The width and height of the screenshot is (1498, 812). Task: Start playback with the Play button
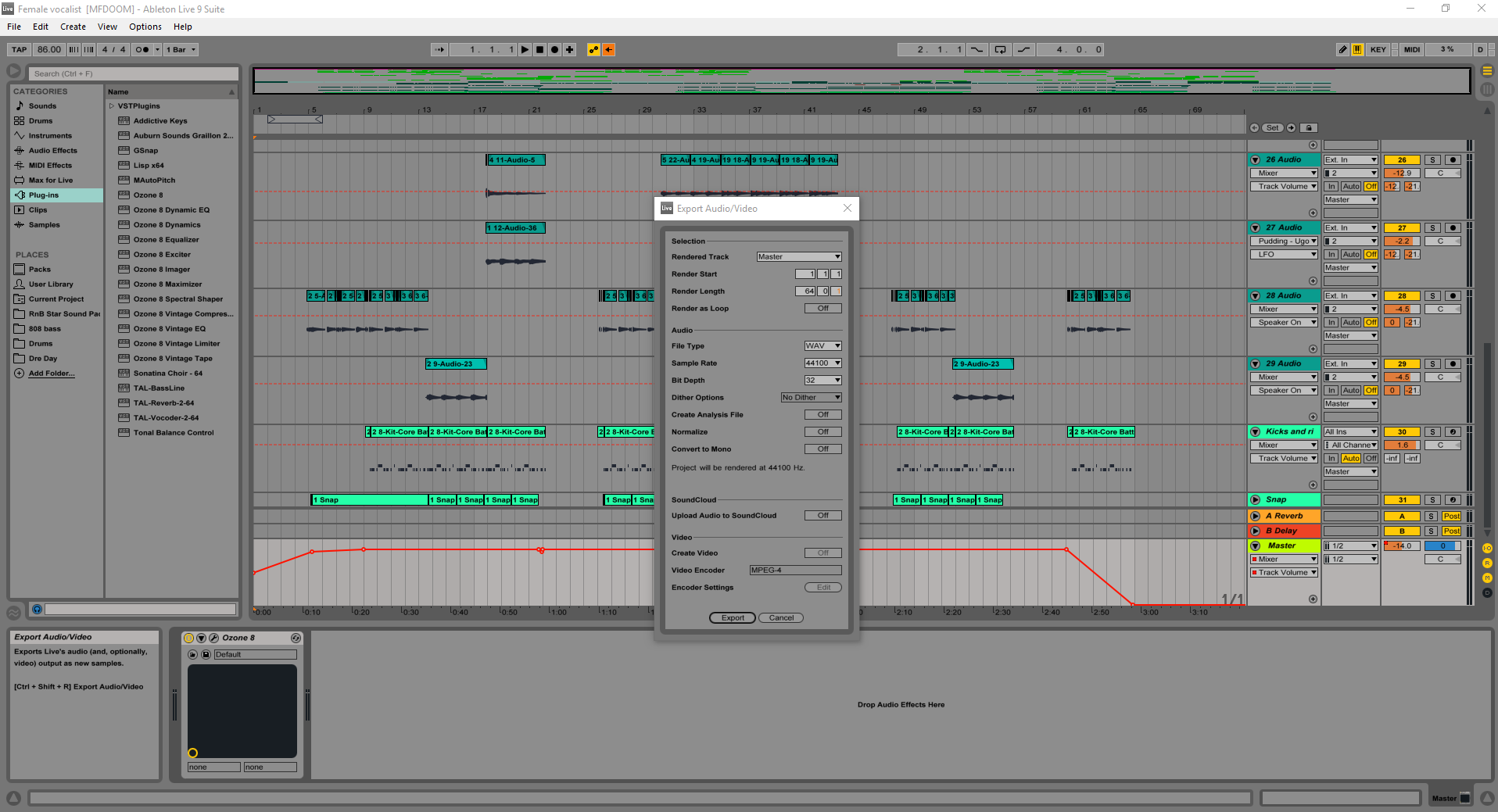[525, 49]
